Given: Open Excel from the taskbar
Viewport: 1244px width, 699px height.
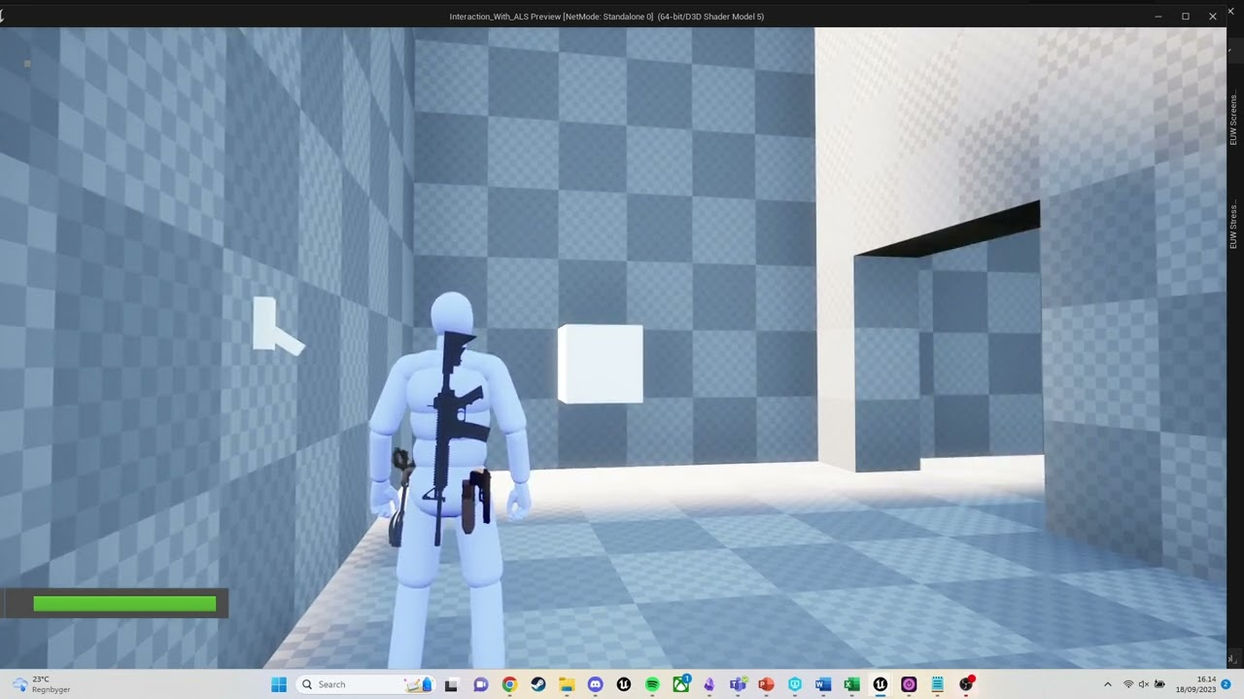Looking at the screenshot, I should click(x=851, y=685).
